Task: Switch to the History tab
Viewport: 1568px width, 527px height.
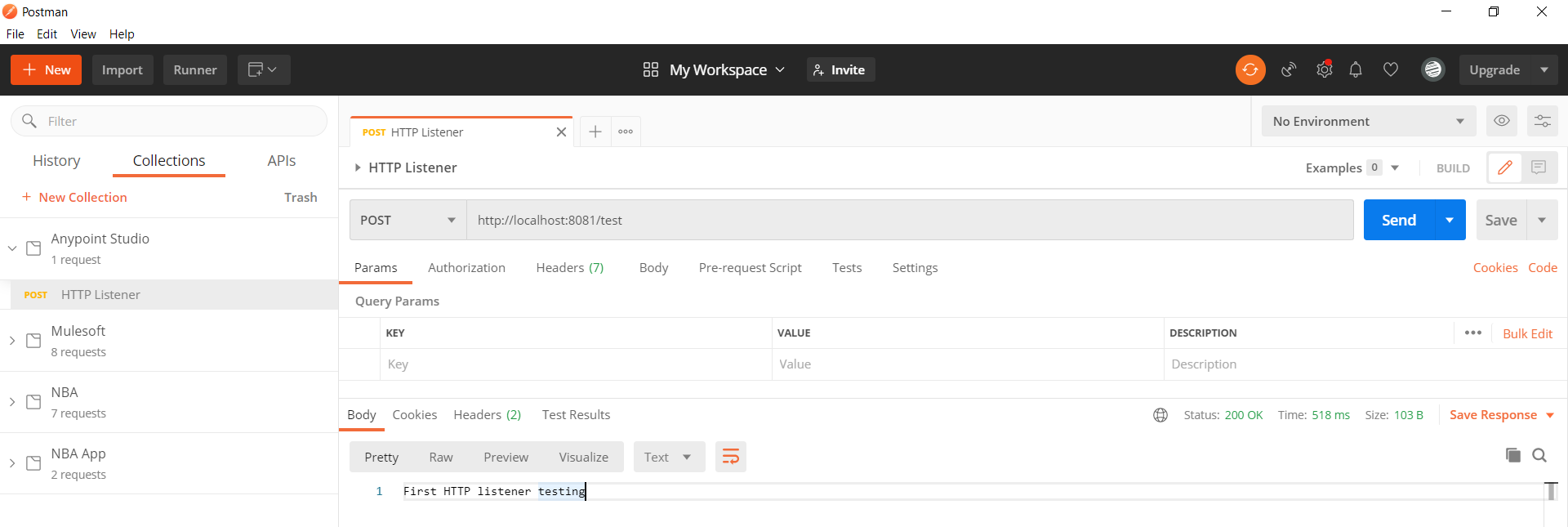Action: click(56, 161)
